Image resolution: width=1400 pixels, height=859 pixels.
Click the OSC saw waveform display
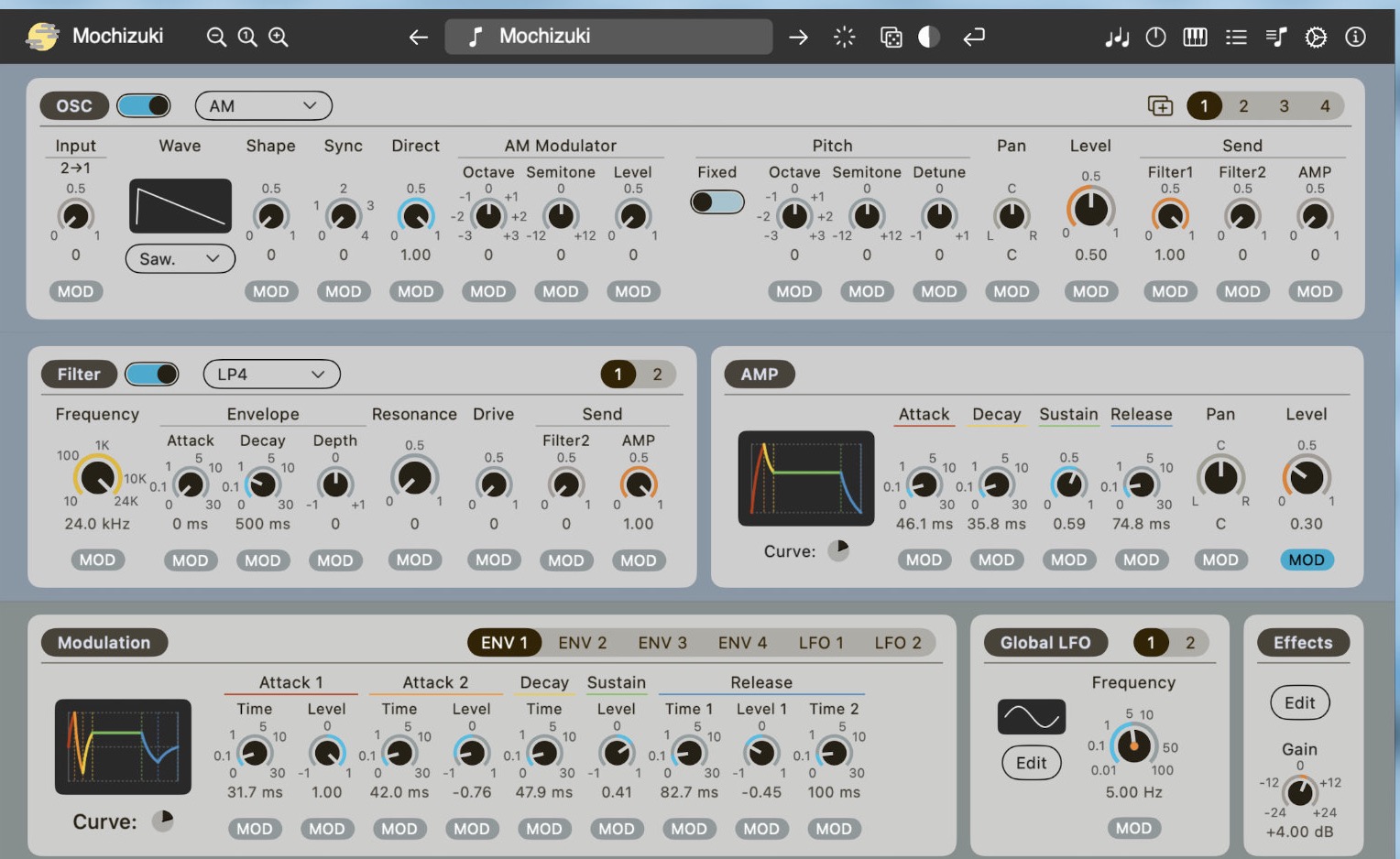tap(180, 206)
